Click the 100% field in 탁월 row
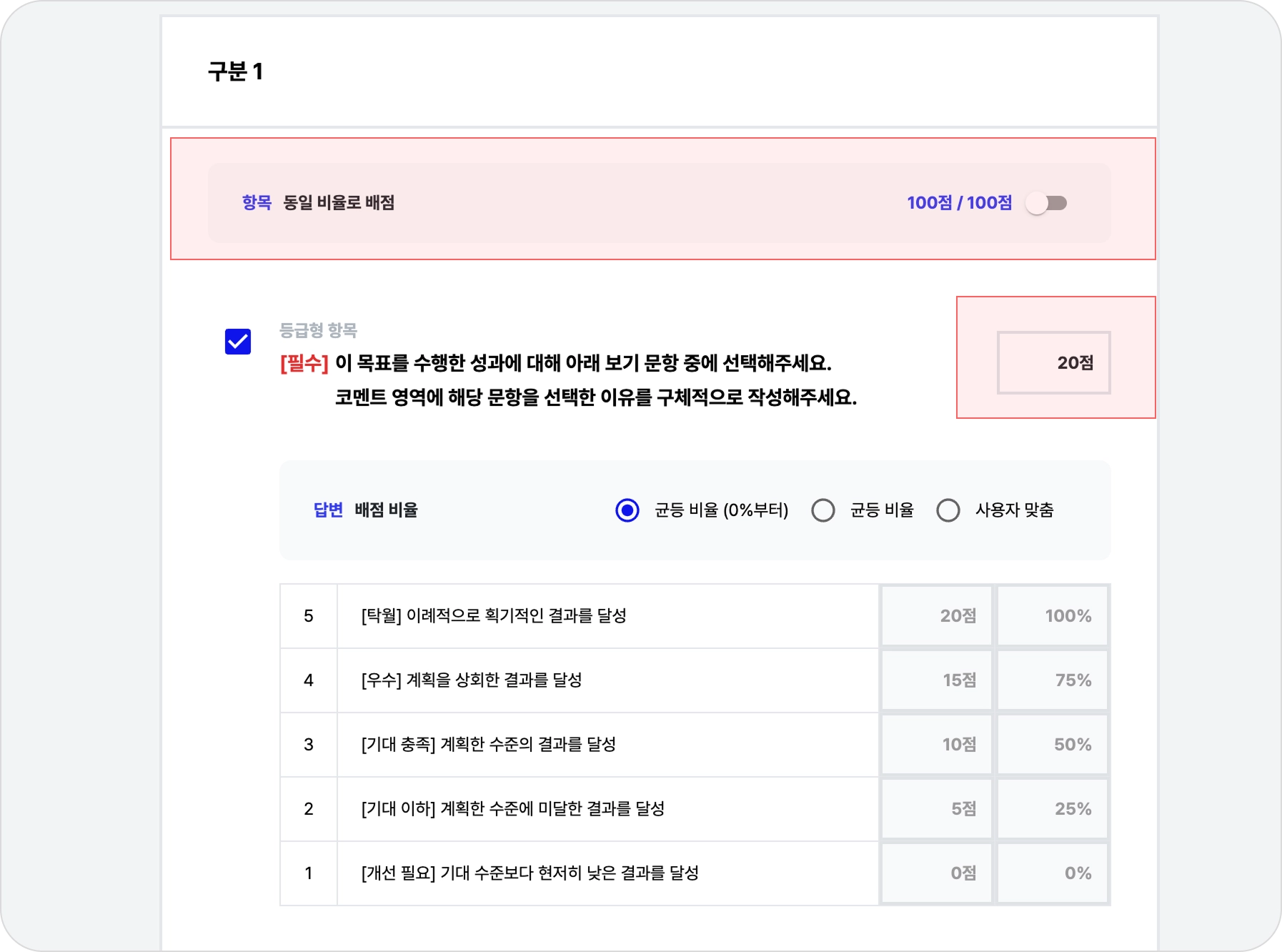This screenshot has width=1282, height=952. (x=1053, y=616)
